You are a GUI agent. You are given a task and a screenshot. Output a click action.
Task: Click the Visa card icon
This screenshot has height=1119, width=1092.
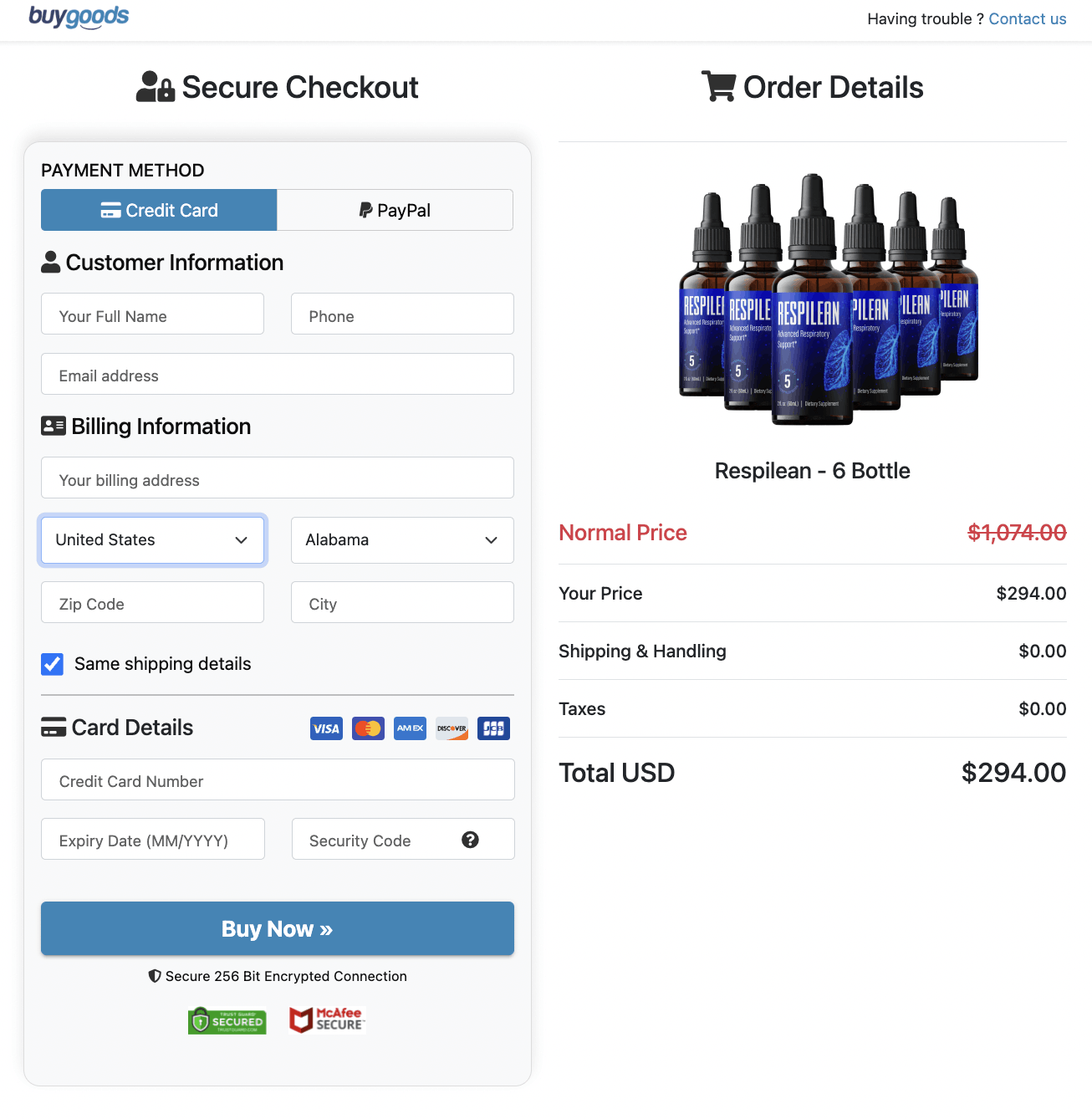click(x=327, y=728)
